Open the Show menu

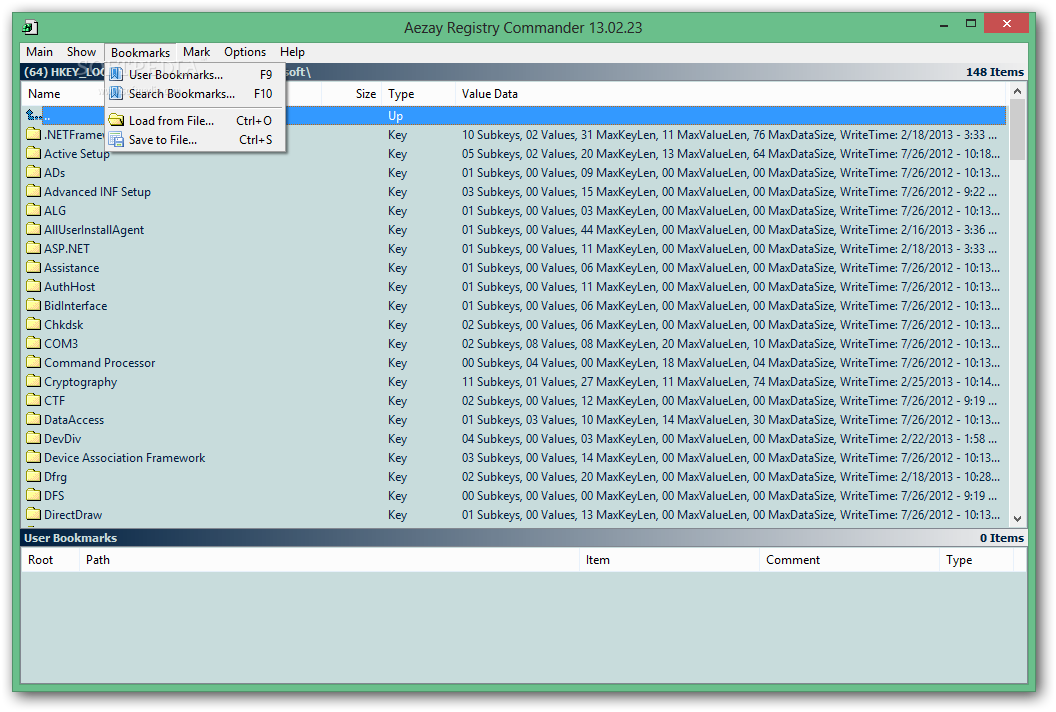coord(81,52)
